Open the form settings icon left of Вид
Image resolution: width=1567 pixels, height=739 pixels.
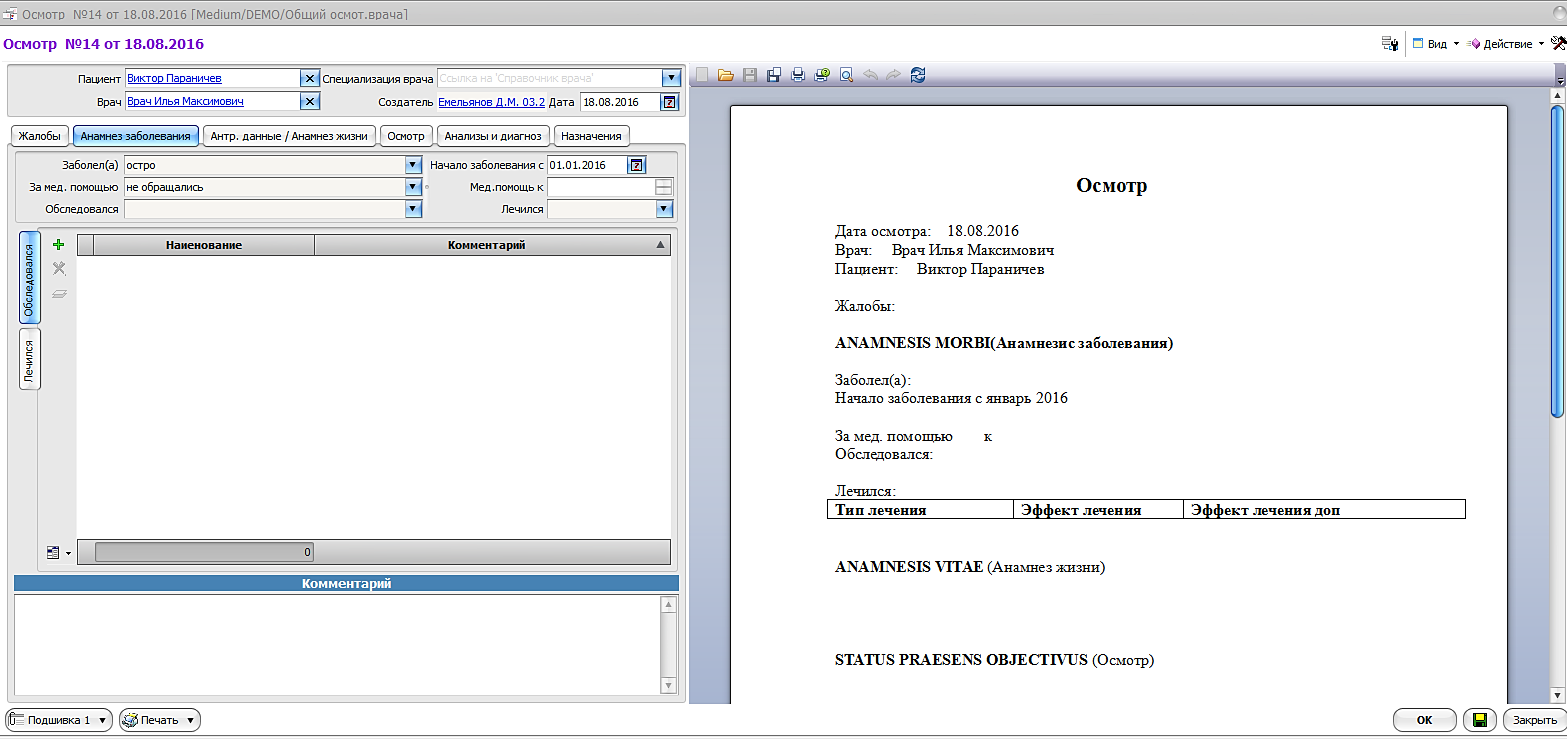pos(1389,44)
